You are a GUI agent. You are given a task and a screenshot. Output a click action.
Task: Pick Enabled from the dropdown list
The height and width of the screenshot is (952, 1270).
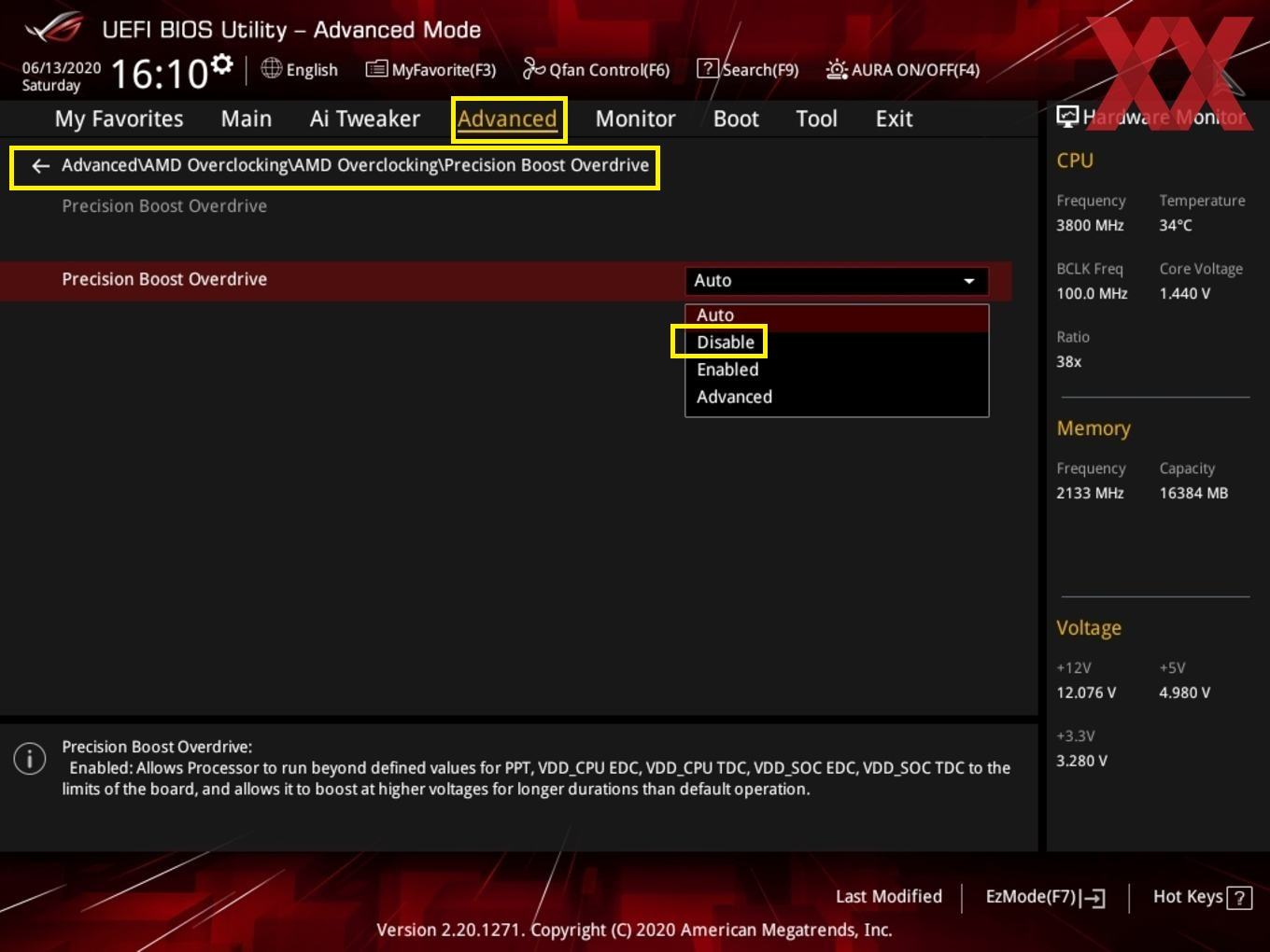tap(837, 370)
